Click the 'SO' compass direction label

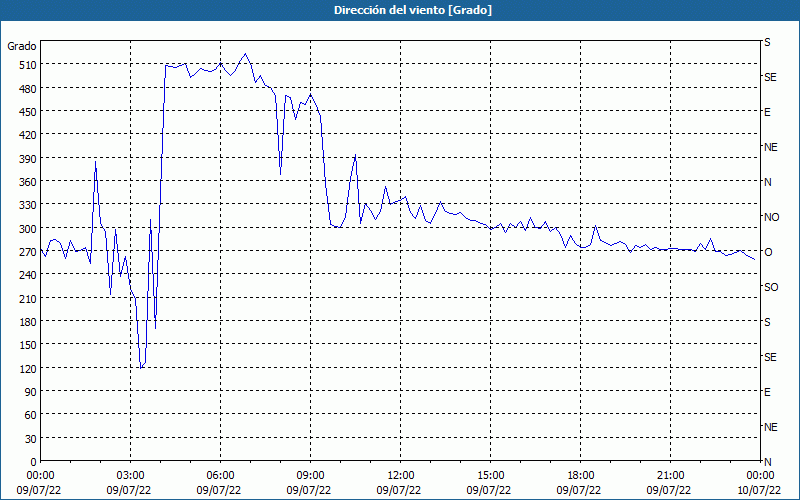tap(771, 287)
